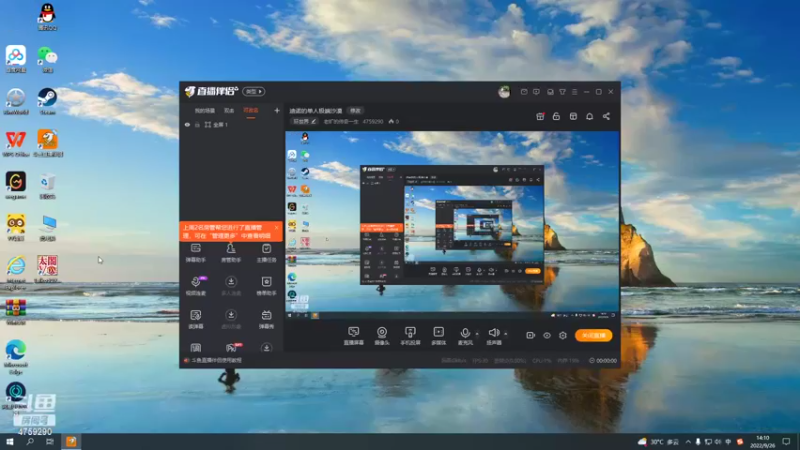Click the last download icon in the tool grid
Screen dimensions: 800x450
266,348
